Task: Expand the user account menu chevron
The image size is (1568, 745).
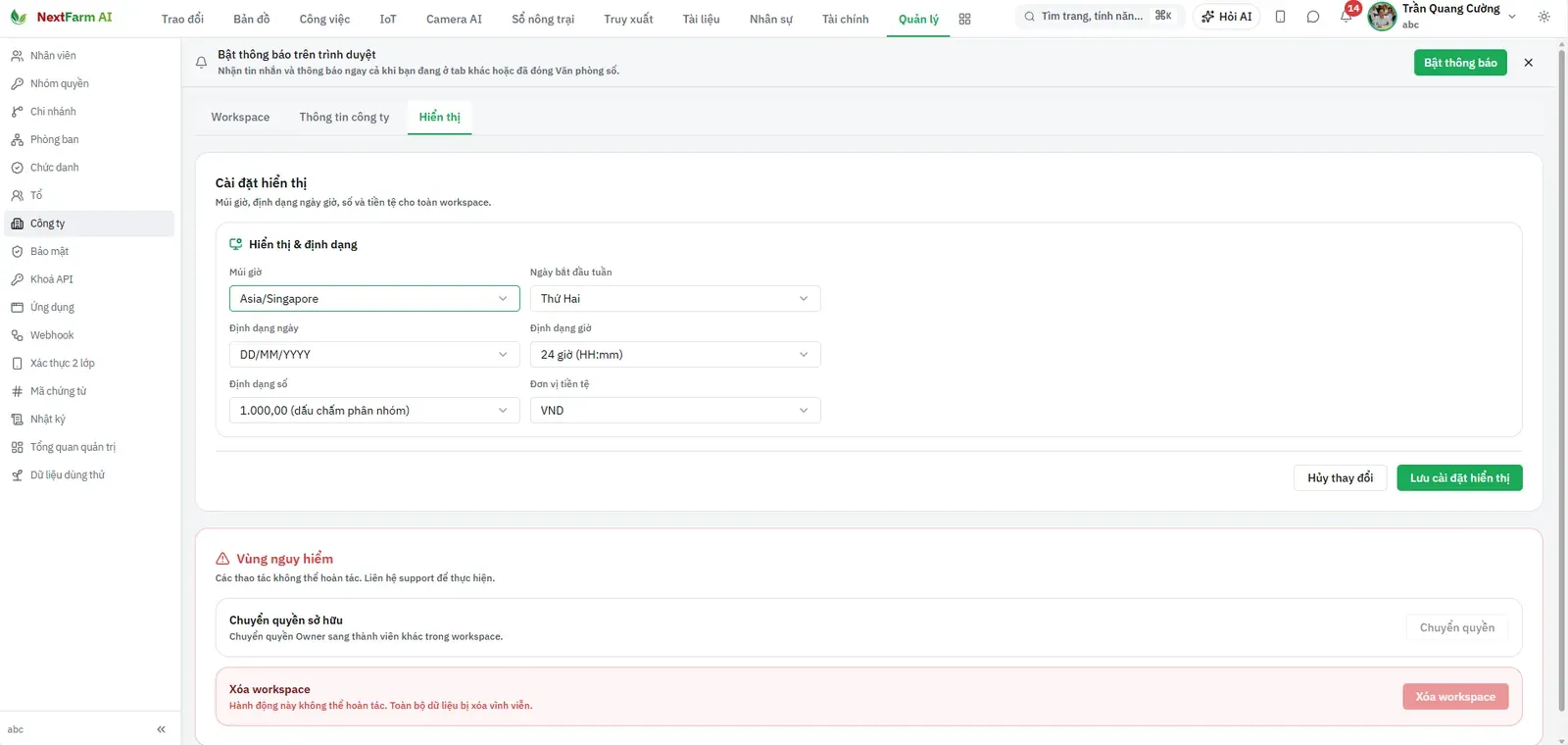Action: [1512, 17]
